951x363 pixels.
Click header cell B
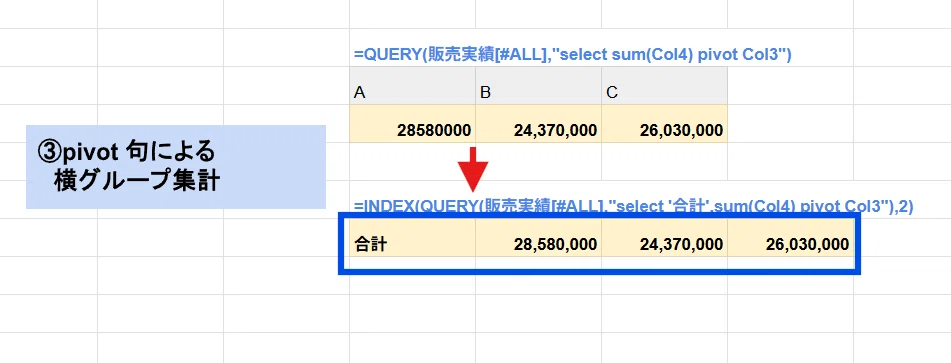click(539, 85)
